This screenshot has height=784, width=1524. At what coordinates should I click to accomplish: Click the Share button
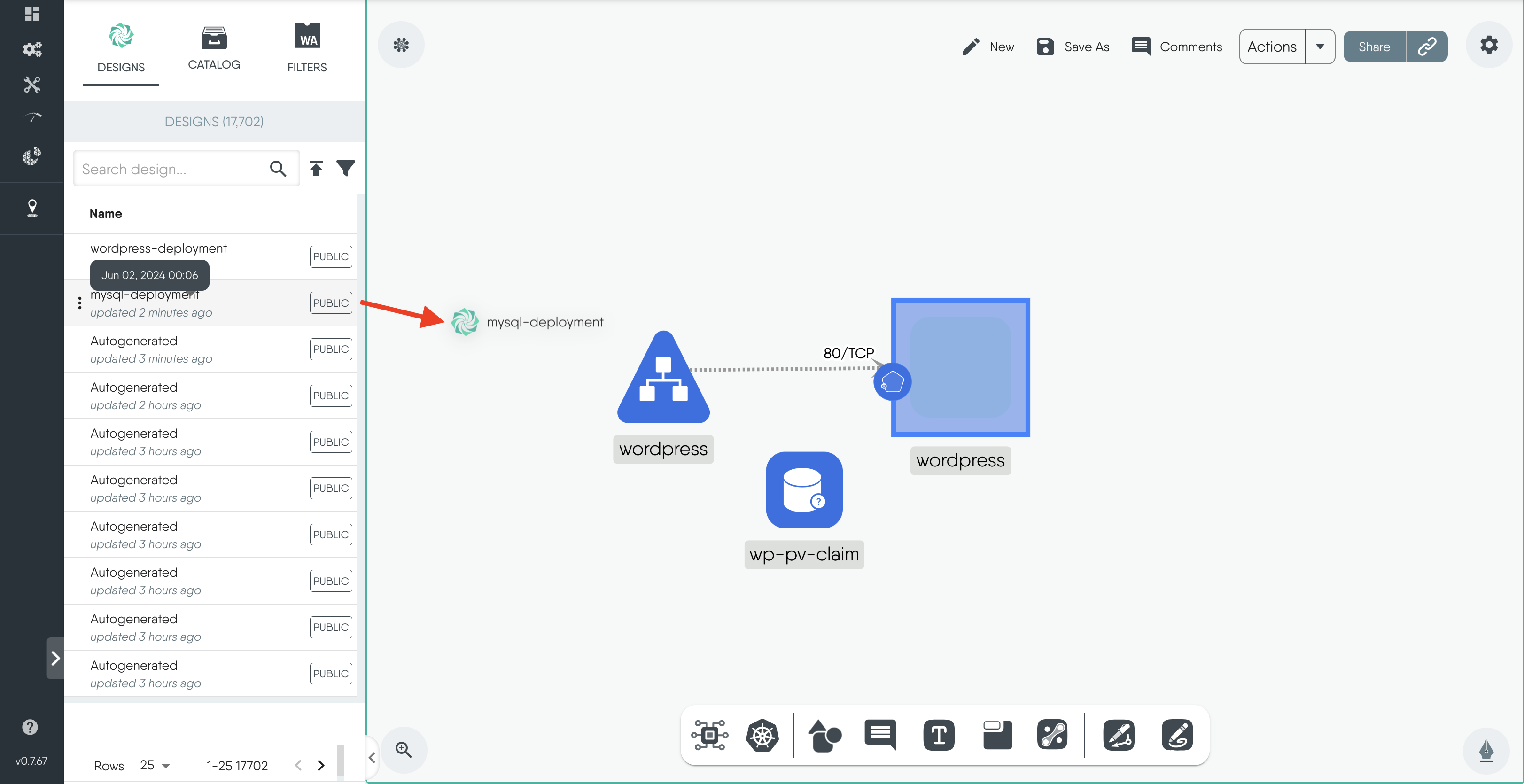point(1376,46)
